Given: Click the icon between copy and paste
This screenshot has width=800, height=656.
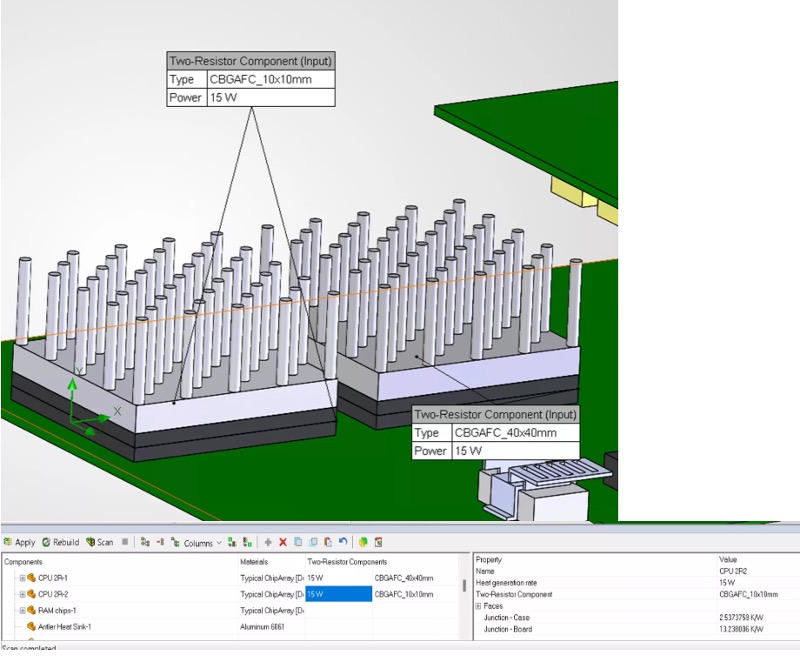Looking at the screenshot, I should click(313, 542).
